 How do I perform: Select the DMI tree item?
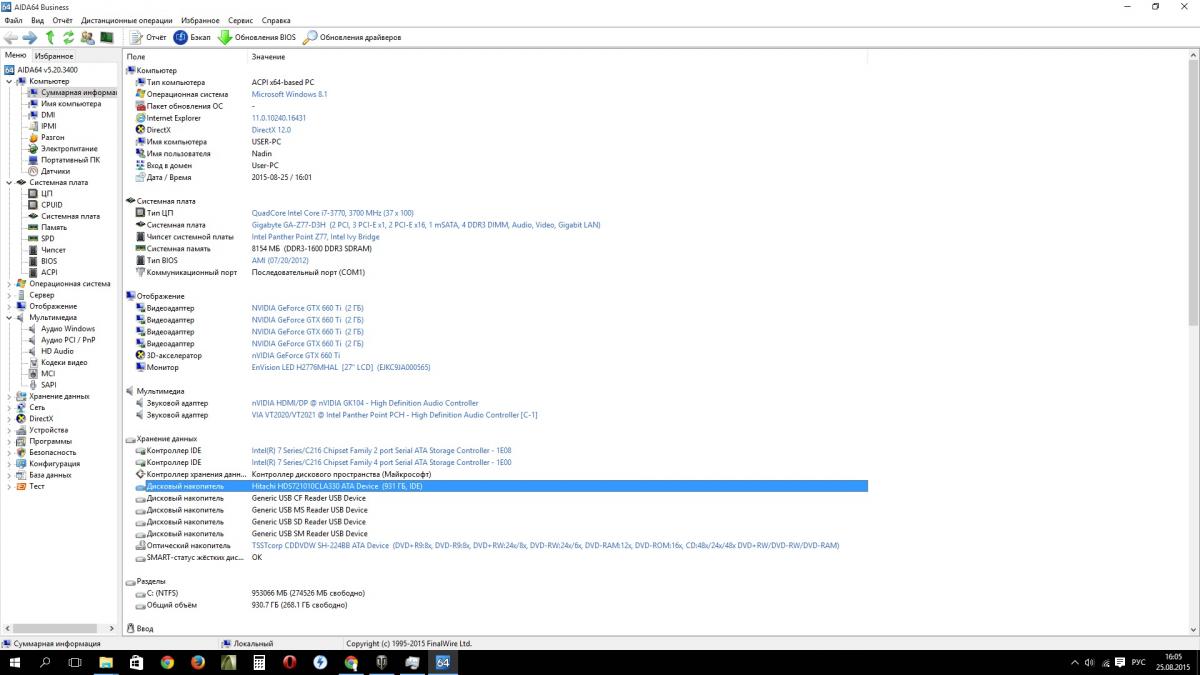pyautogui.click(x=48, y=115)
